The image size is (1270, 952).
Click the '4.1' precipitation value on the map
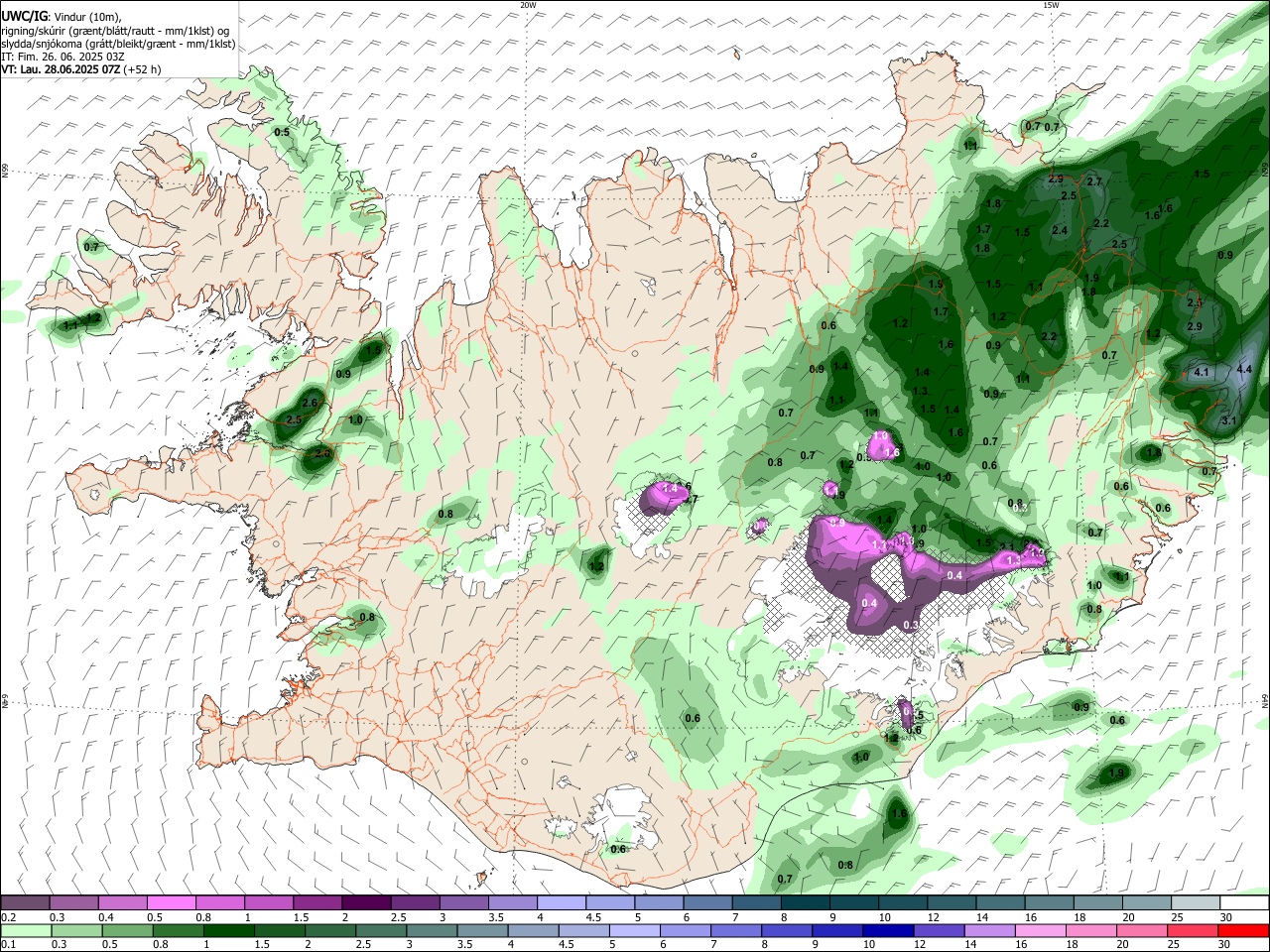(1201, 372)
